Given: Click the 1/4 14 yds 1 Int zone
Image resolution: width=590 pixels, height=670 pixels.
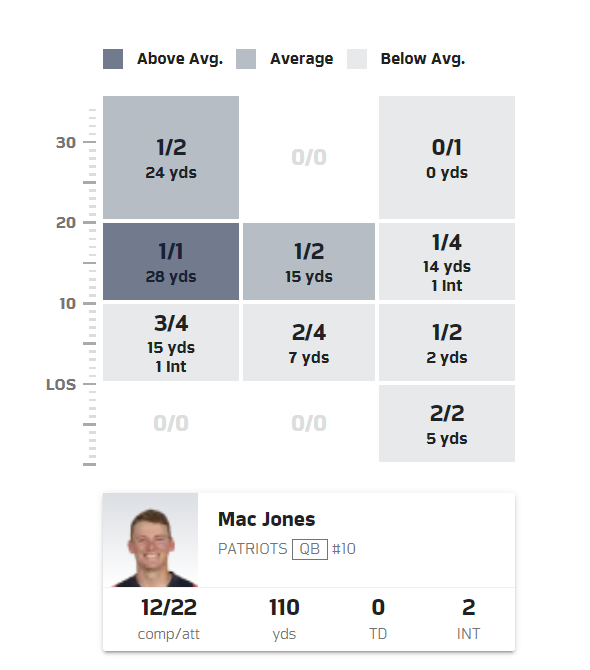Looking at the screenshot, I should click(447, 262).
